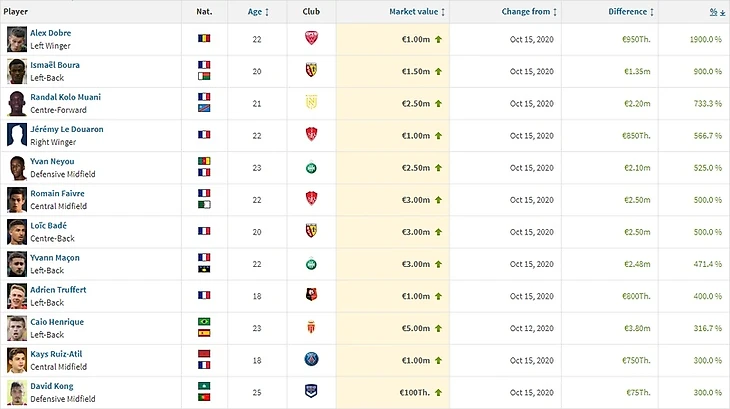Click Jérémy Le Douaron's placeholder portrait
The image size is (730, 409).
pos(16,134)
